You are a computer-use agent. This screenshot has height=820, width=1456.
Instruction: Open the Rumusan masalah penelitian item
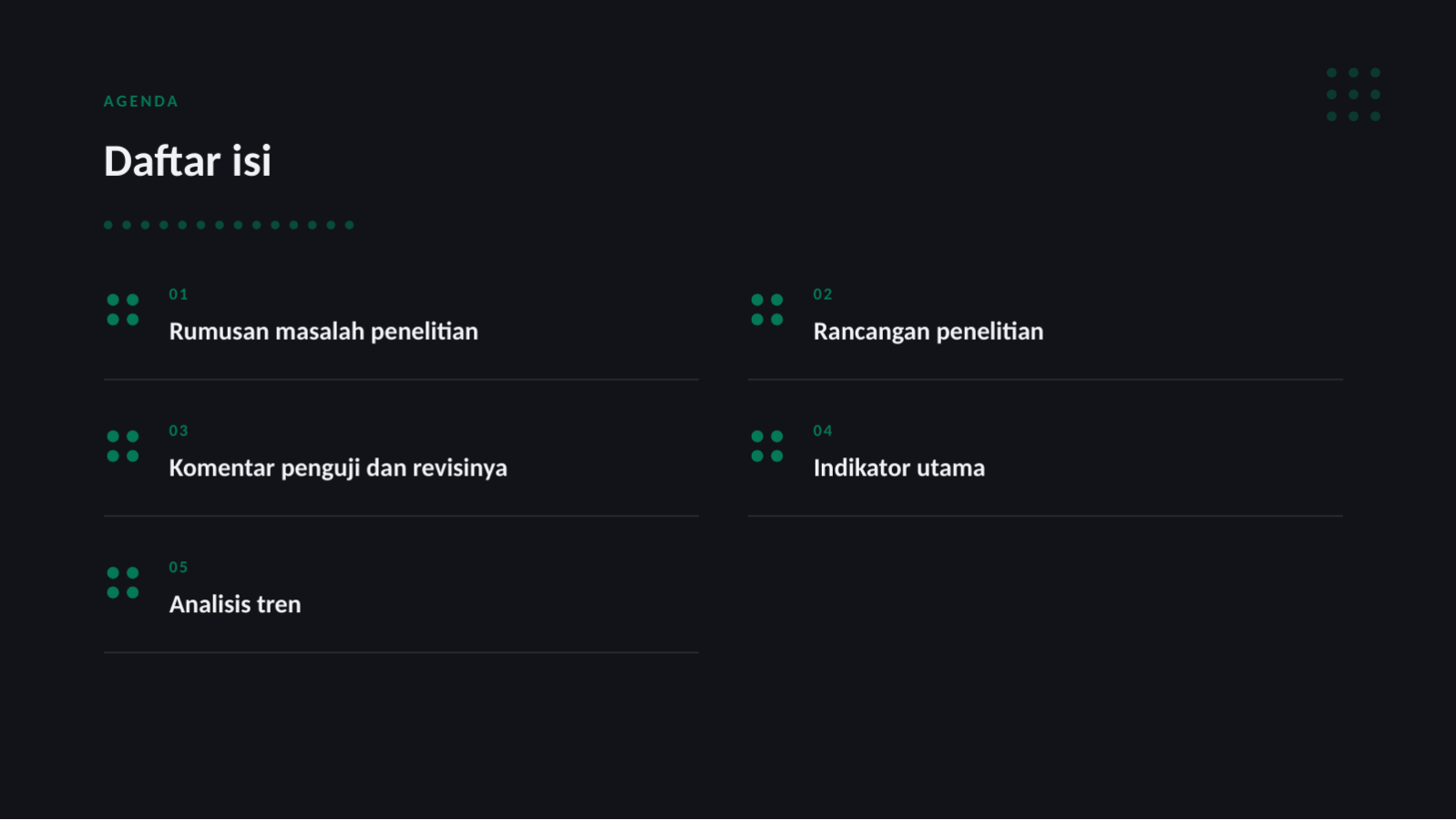coord(323,332)
